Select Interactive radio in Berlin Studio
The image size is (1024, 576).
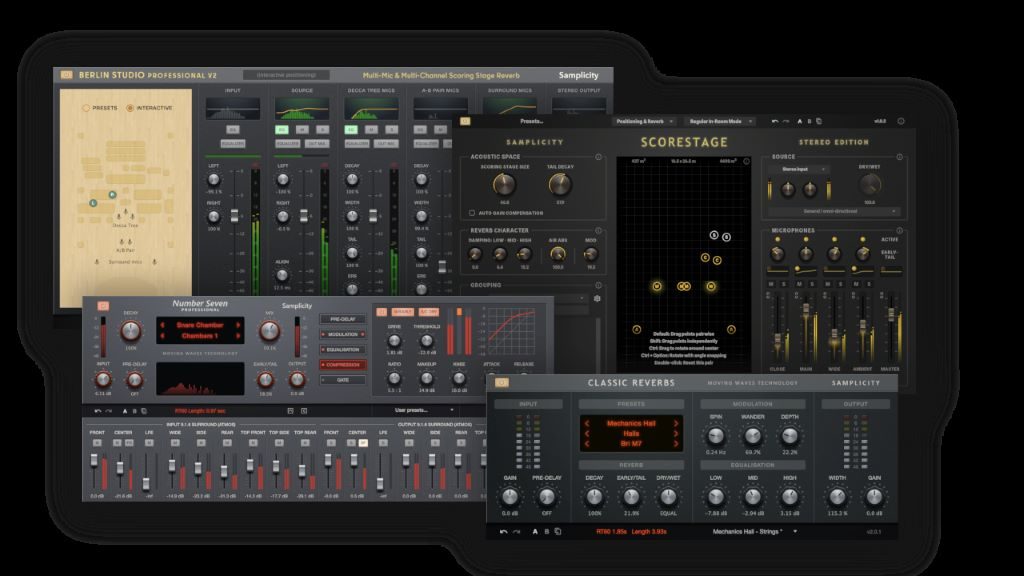click(x=130, y=108)
